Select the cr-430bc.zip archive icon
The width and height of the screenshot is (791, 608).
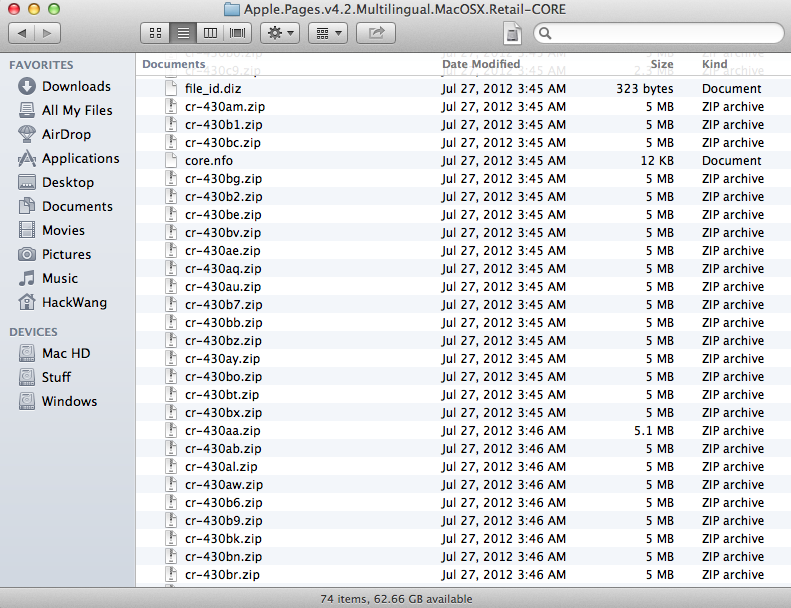[x=172, y=142]
